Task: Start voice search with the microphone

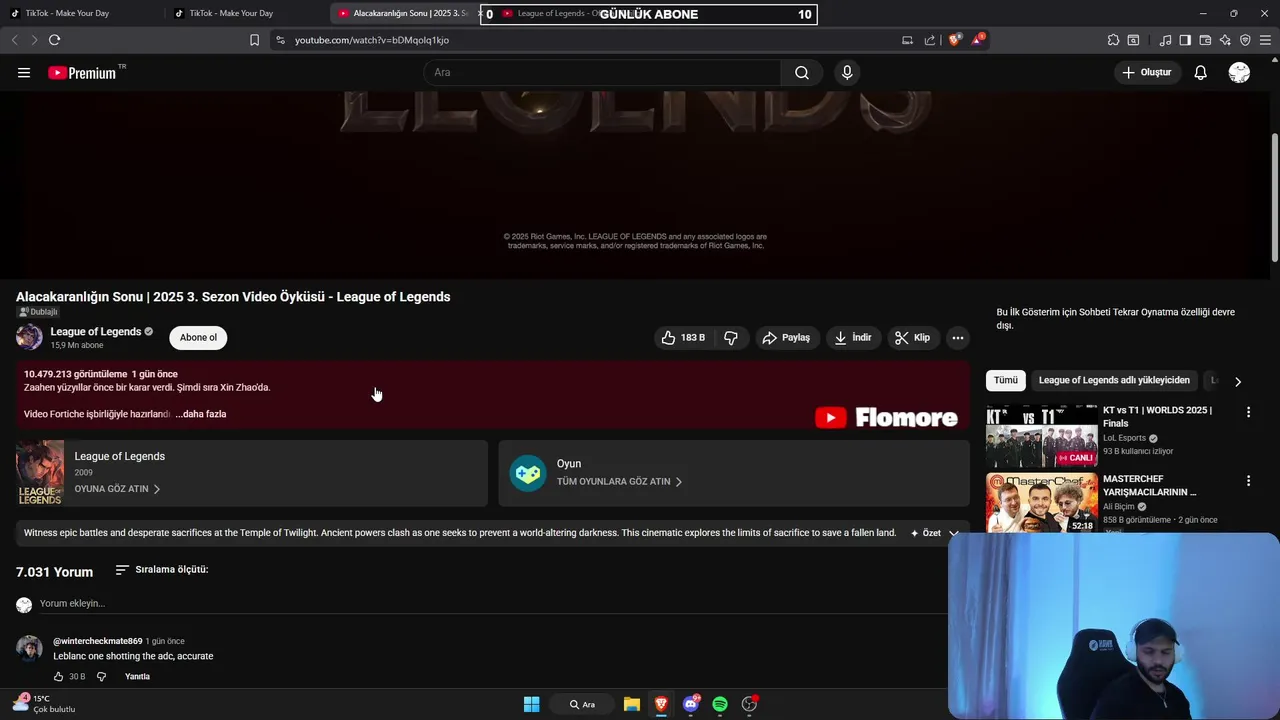Action: [x=847, y=73]
